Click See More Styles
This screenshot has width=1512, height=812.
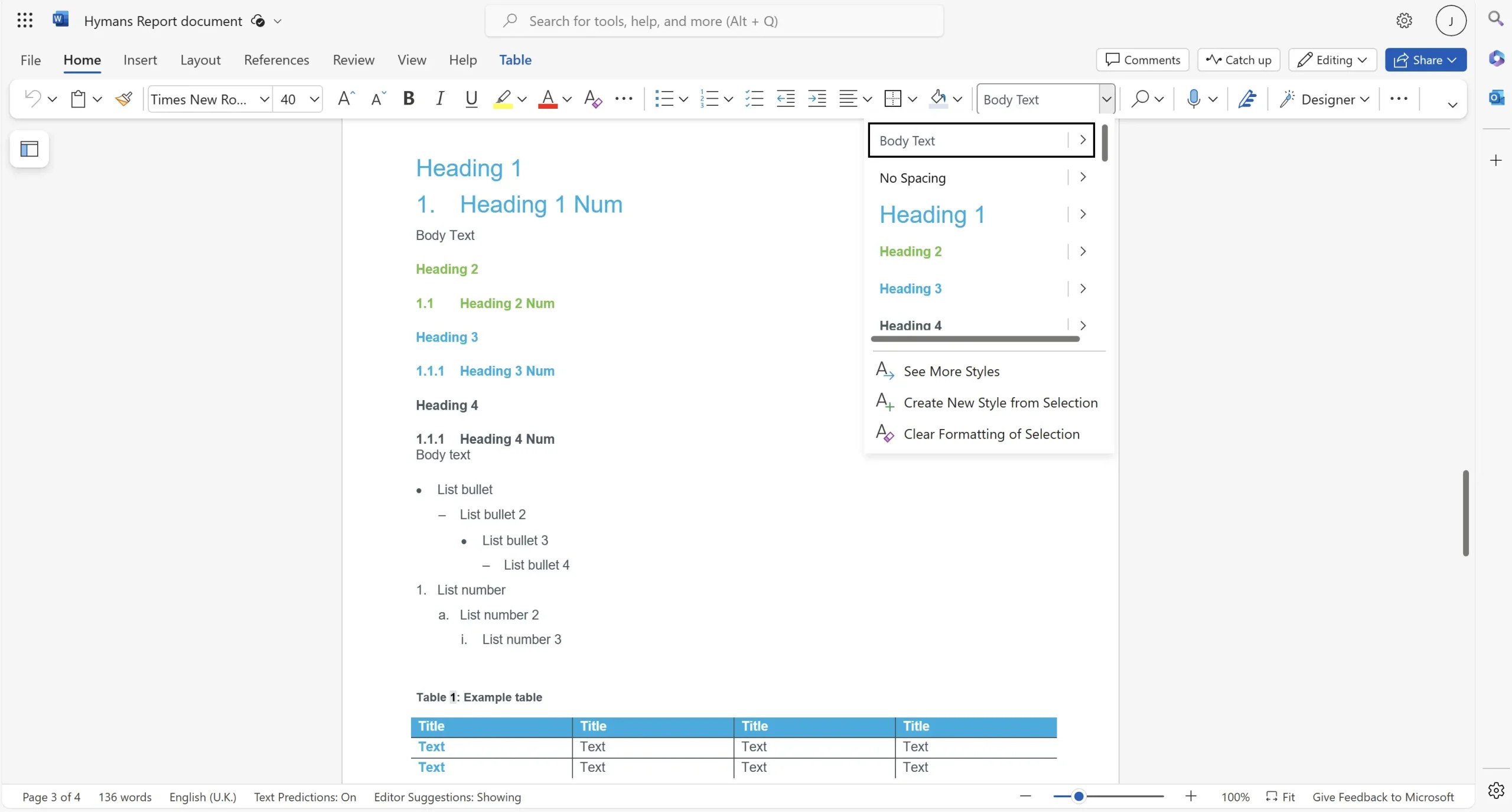(x=951, y=371)
